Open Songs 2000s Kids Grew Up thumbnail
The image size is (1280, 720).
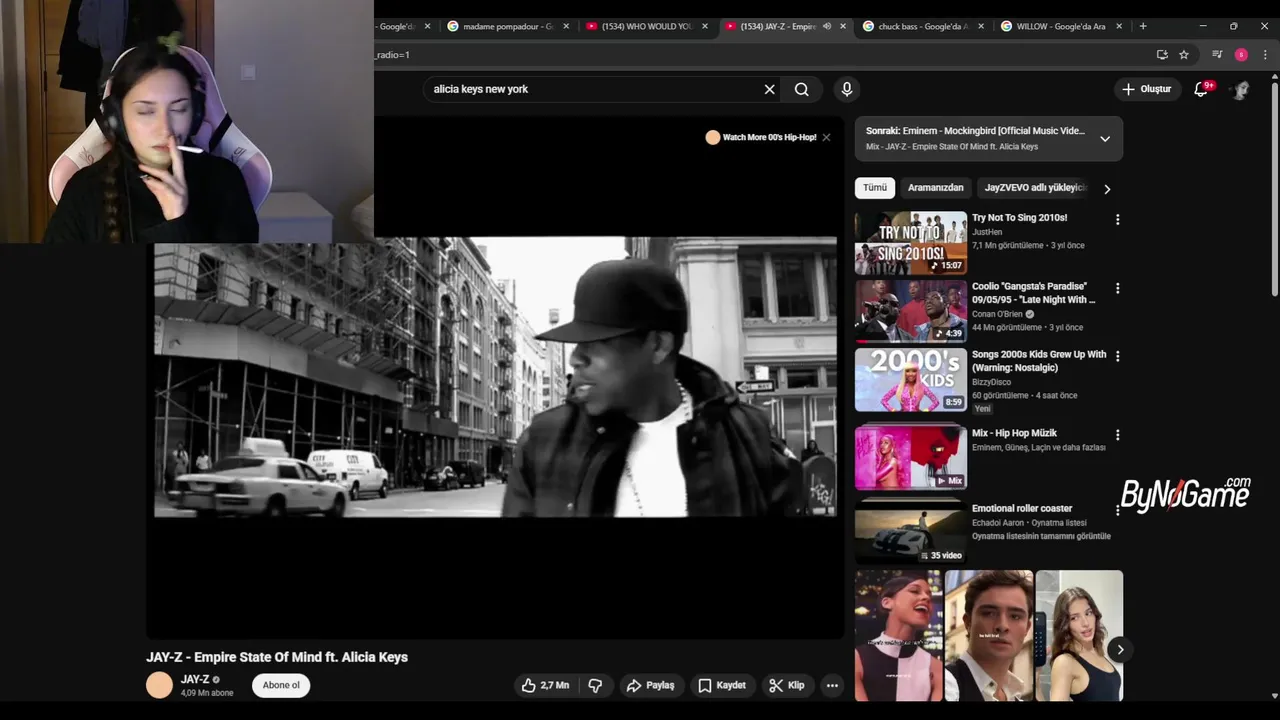tap(911, 379)
